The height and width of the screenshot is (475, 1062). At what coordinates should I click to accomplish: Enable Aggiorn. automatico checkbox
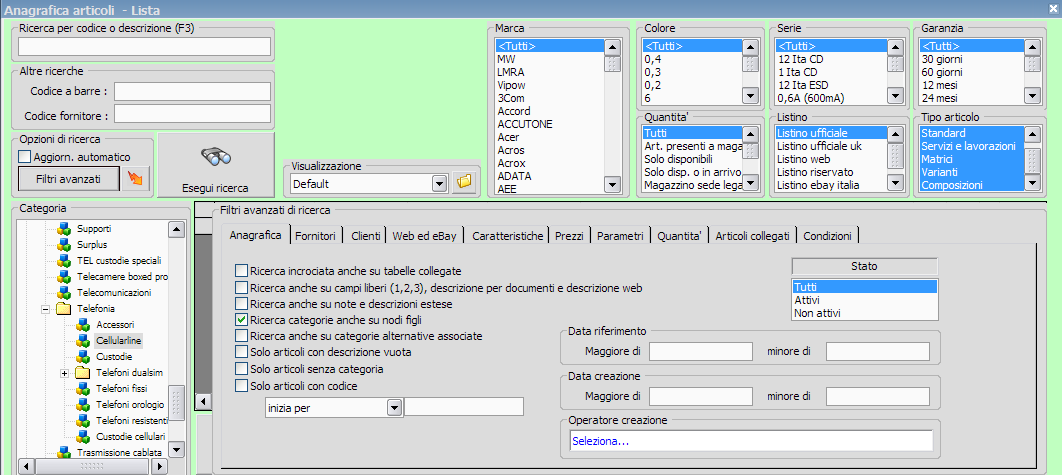[x=25, y=157]
